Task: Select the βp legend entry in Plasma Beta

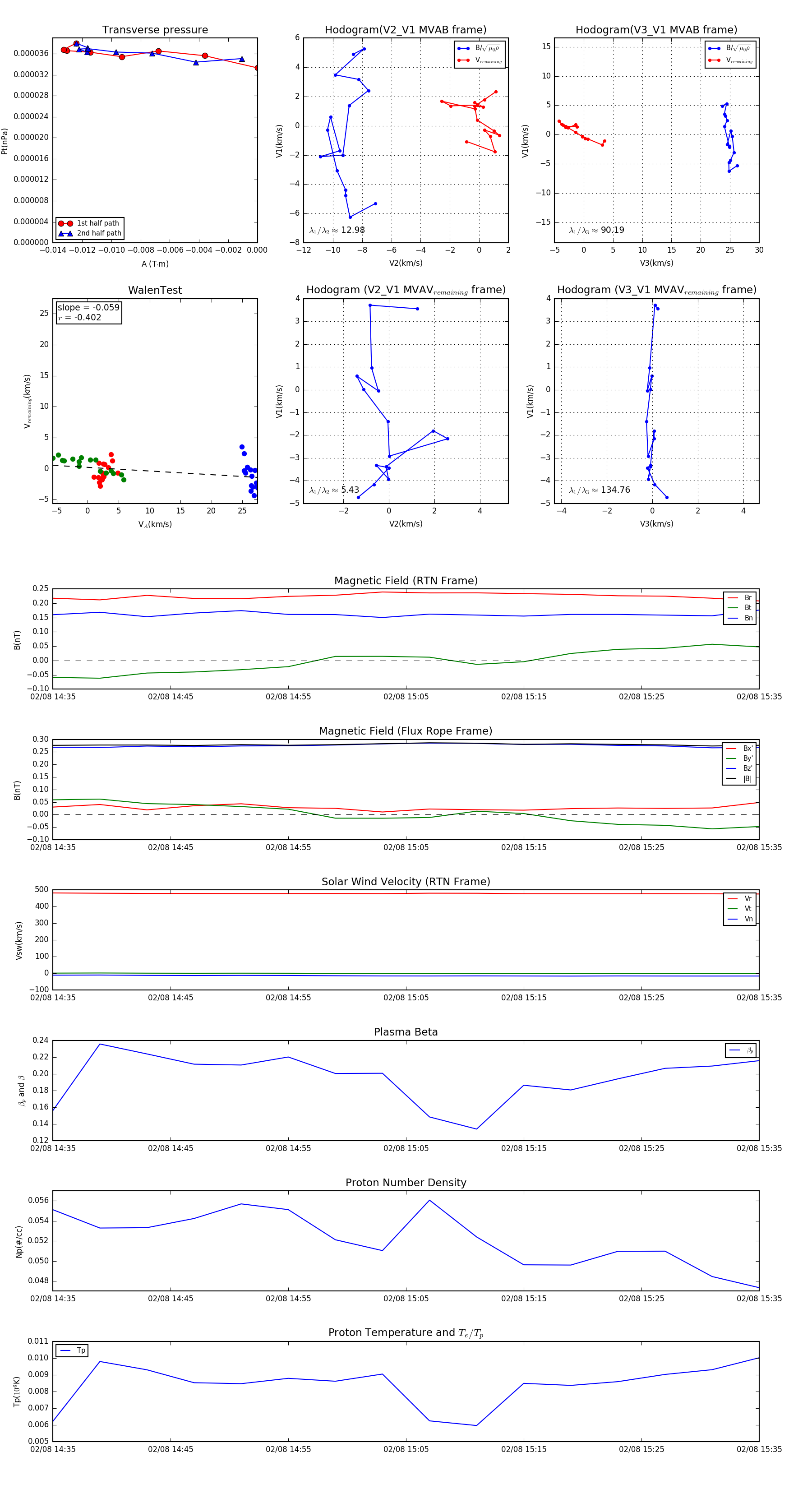Action: tap(741, 1050)
